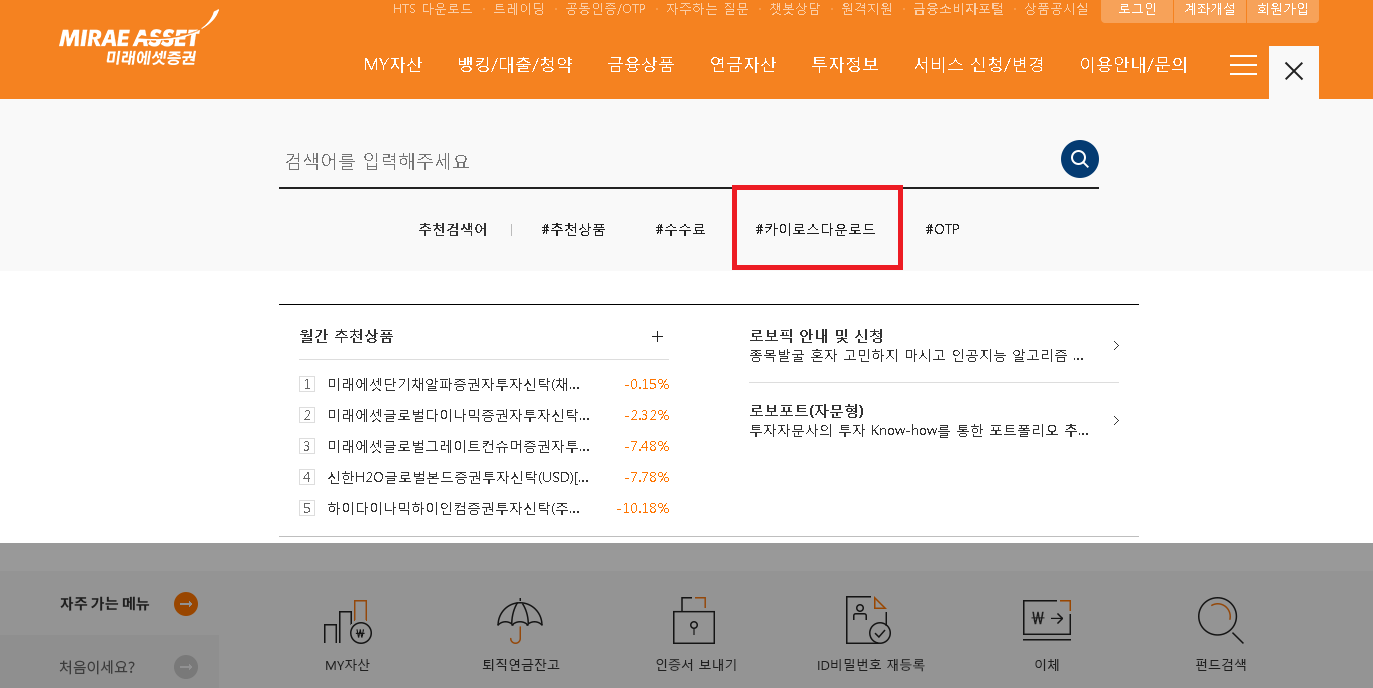Open the 퇴직연금잔고 umbrella icon
Screen dimensions: 1373x688
click(520, 621)
